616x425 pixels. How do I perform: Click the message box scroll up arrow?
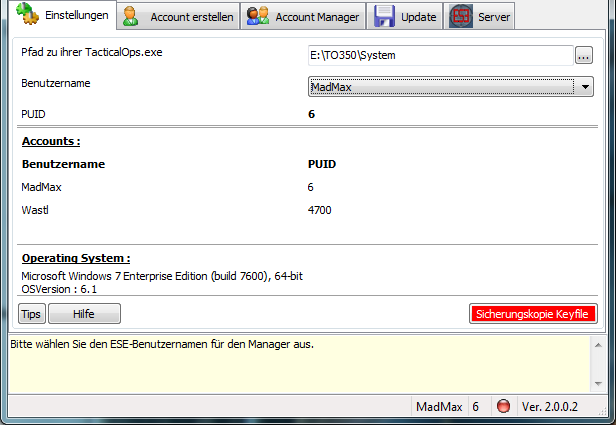(x=598, y=345)
